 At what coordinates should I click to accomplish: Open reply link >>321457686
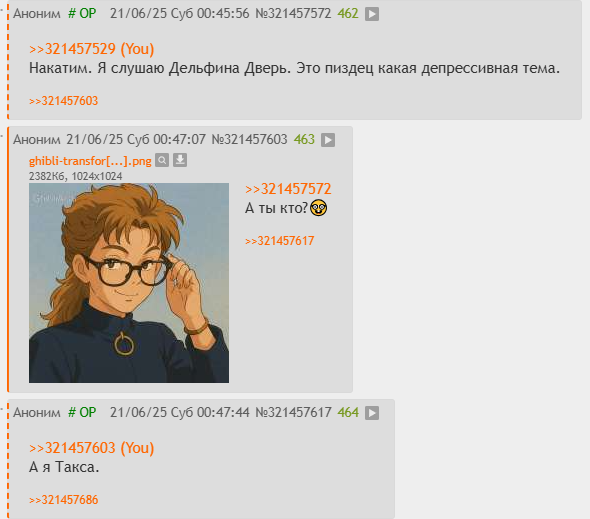pos(63,500)
